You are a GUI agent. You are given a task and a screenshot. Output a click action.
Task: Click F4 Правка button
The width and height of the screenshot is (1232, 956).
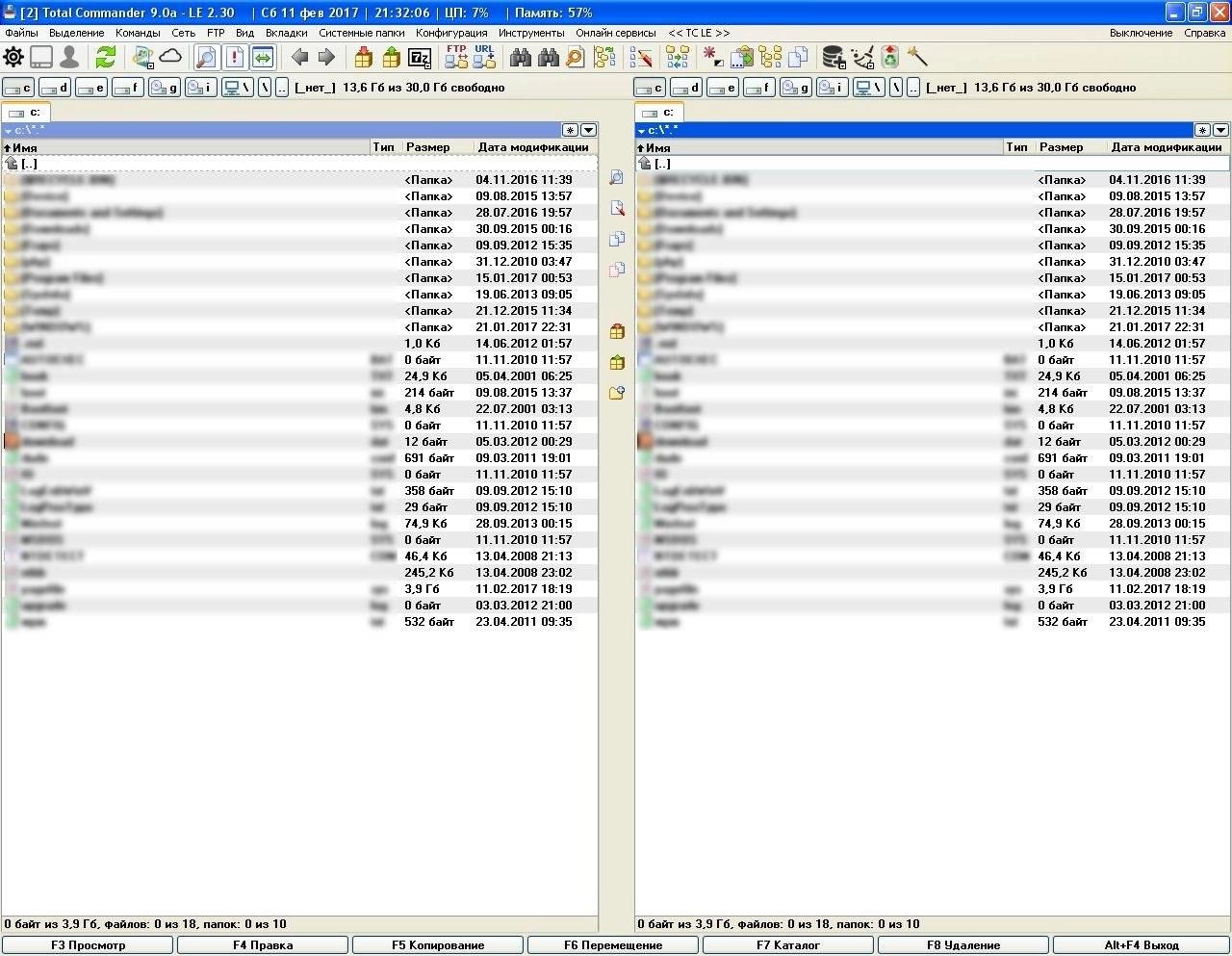[263, 945]
